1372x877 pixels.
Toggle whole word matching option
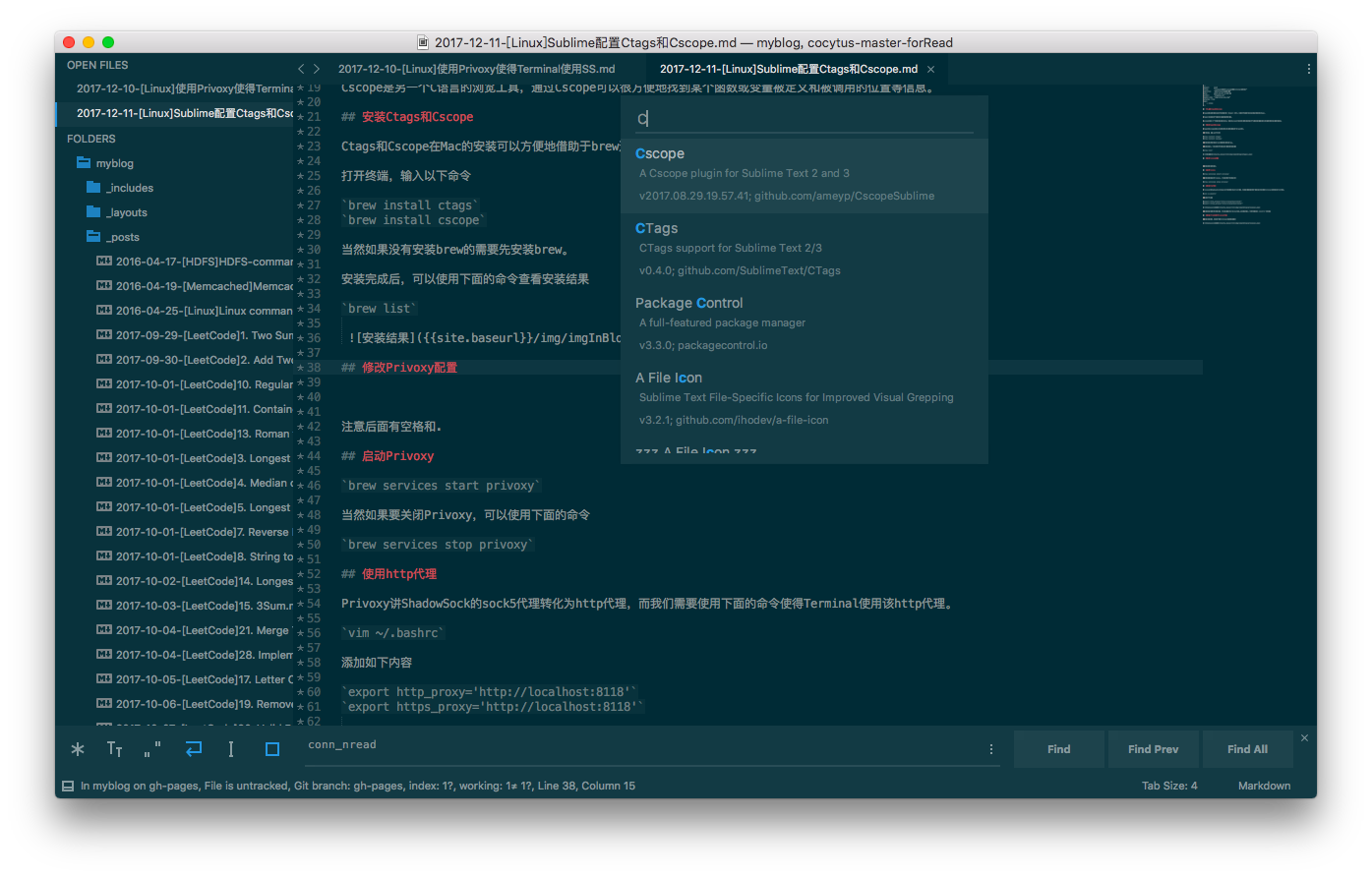[152, 749]
